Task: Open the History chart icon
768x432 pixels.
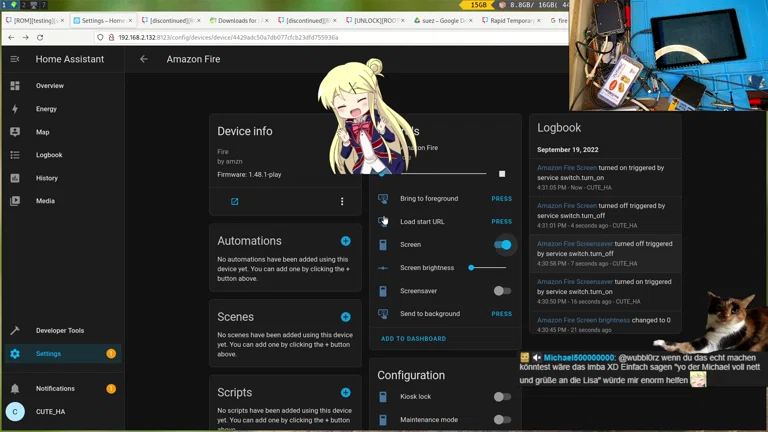Action: [15, 178]
